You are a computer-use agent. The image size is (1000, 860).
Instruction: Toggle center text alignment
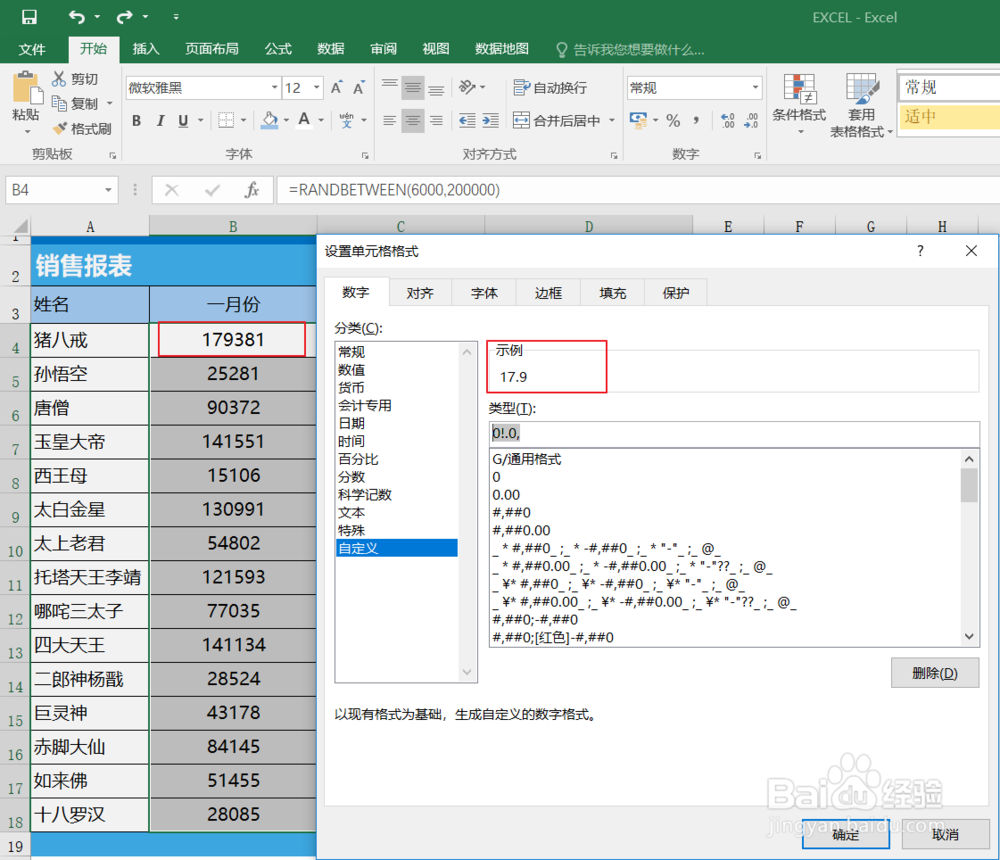tap(413, 121)
